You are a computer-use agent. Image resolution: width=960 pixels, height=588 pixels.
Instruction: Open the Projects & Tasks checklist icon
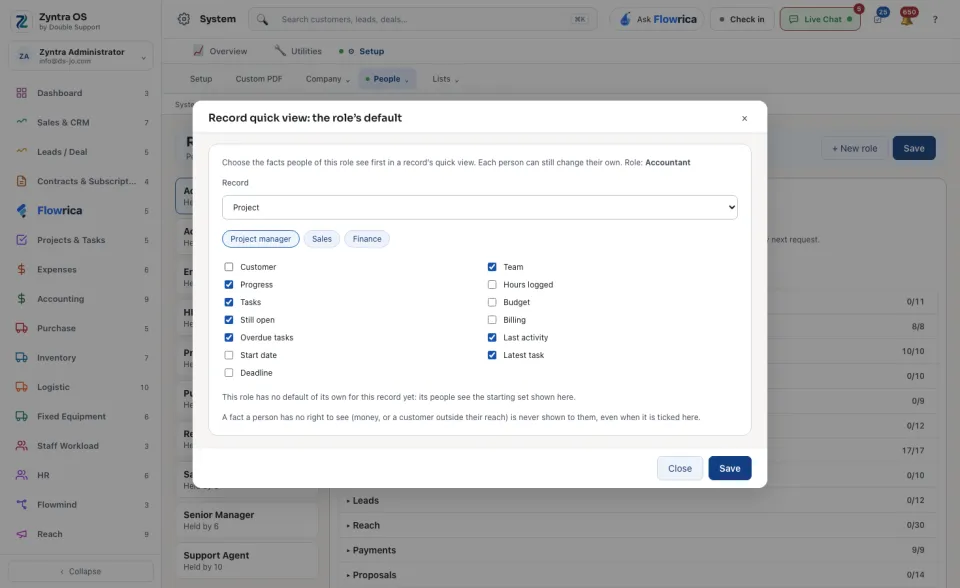point(21,239)
